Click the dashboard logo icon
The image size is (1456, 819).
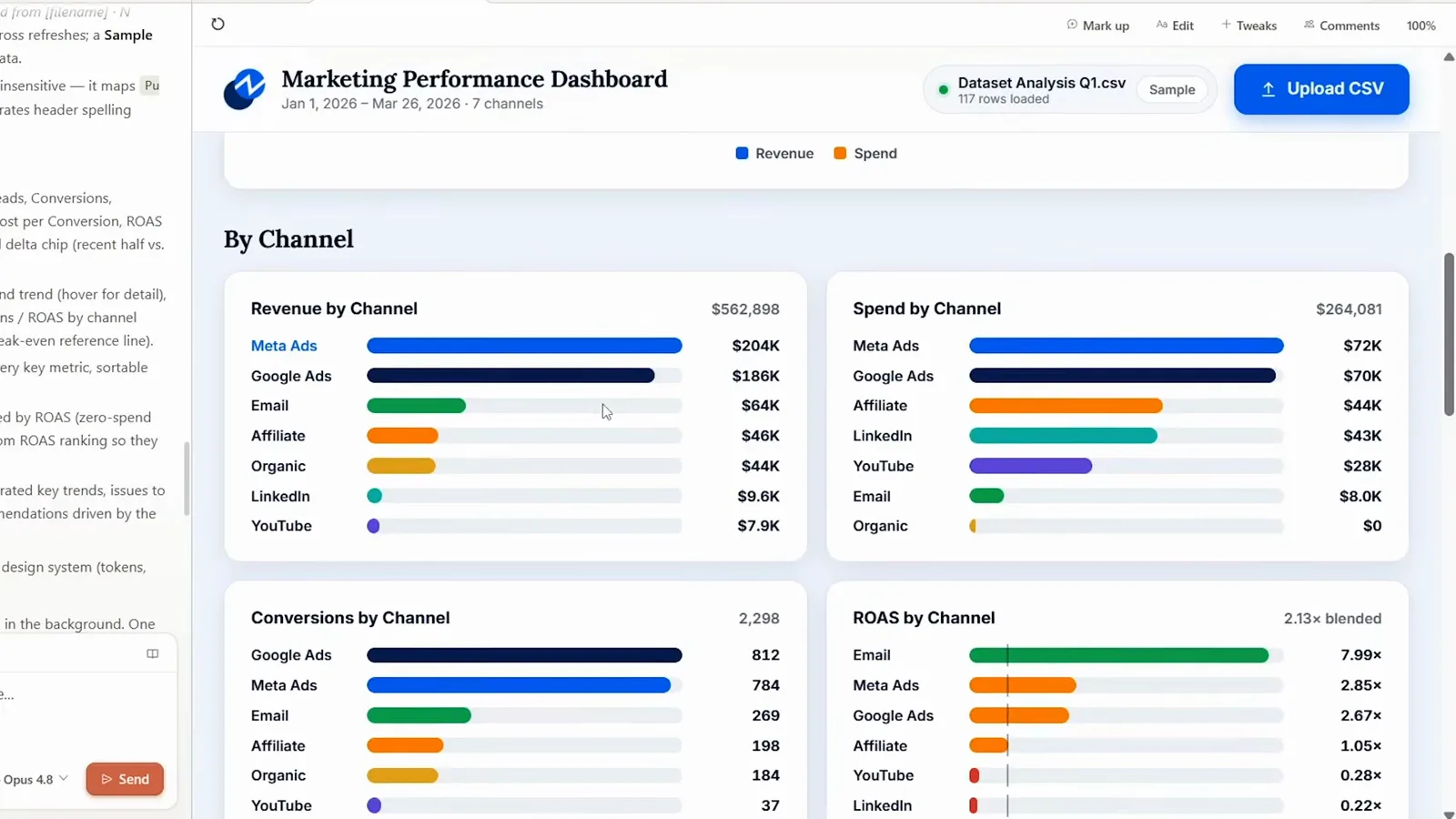coord(245,89)
